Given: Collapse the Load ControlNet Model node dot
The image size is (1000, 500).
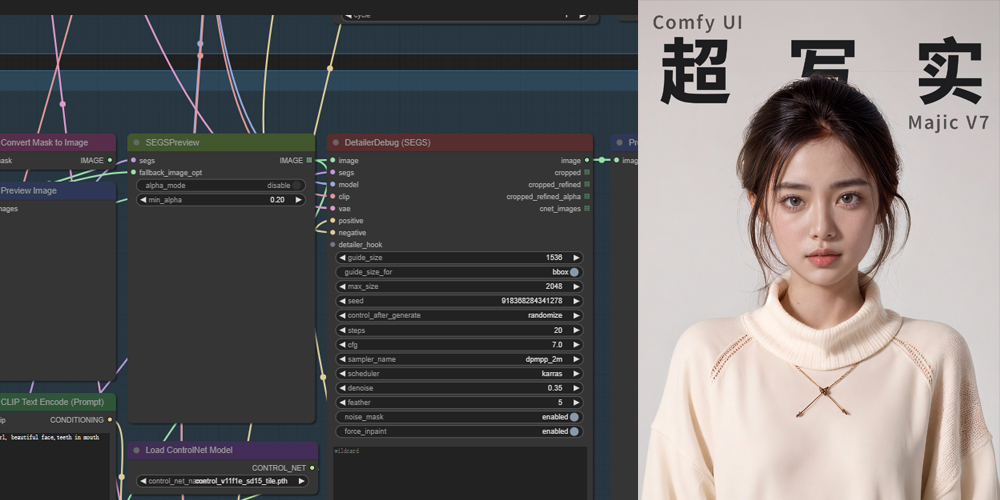Looking at the screenshot, I should tap(136, 450).
